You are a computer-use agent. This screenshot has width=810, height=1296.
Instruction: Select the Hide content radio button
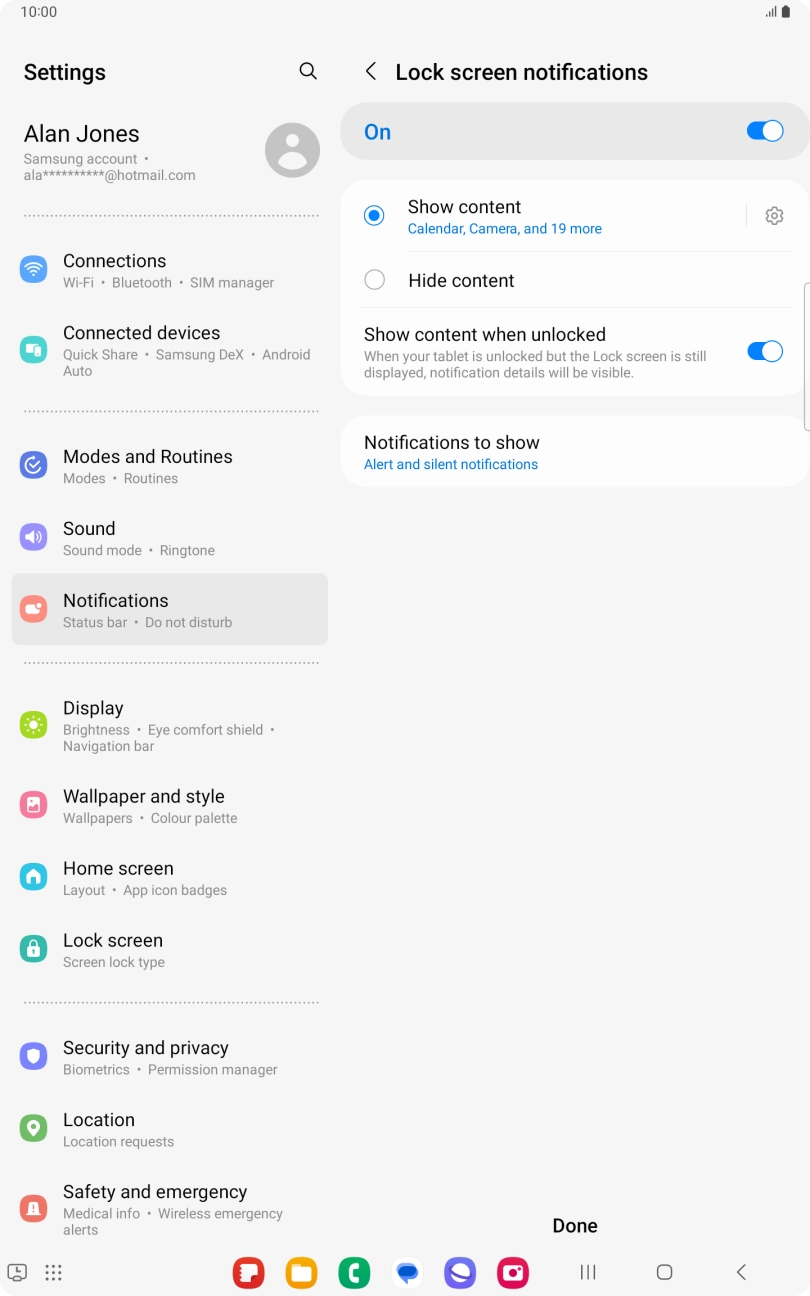[x=374, y=280]
